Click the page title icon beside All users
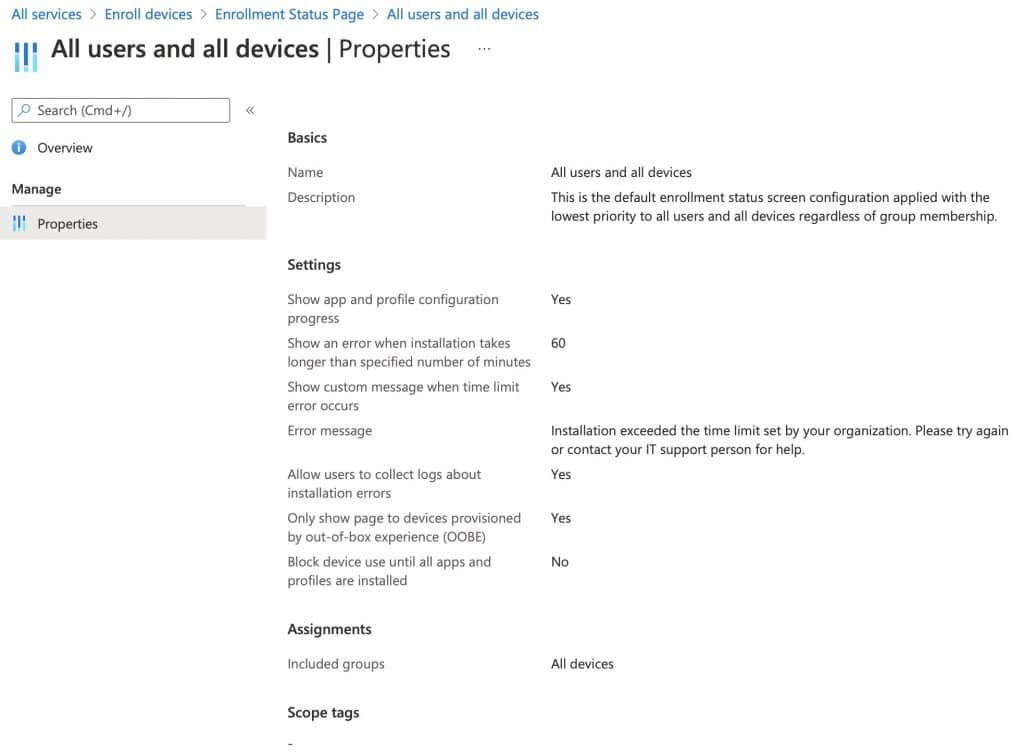The width and height of the screenshot is (1024, 756). pos(24,56)
